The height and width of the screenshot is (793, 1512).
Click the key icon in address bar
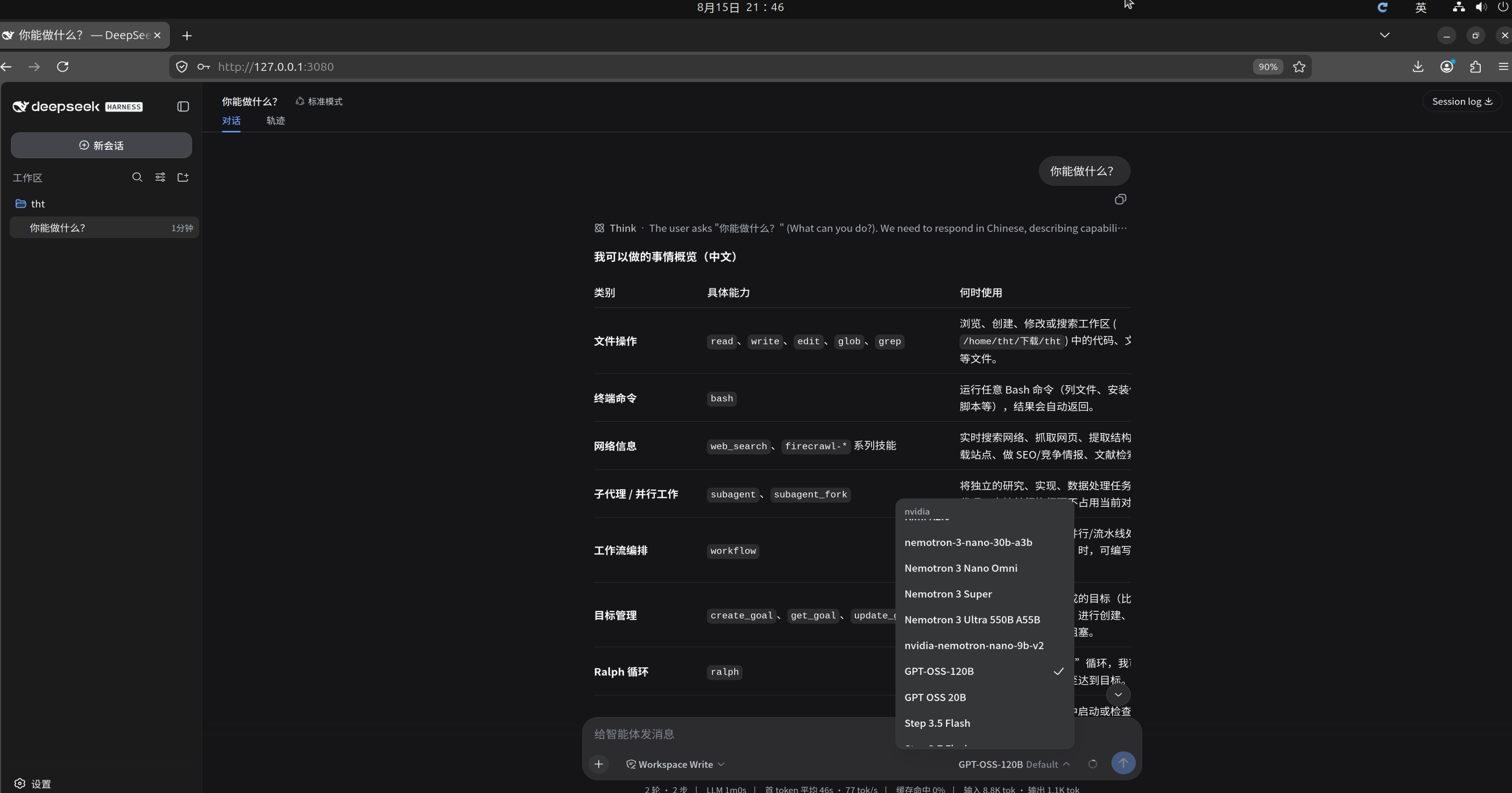point(204,67)
